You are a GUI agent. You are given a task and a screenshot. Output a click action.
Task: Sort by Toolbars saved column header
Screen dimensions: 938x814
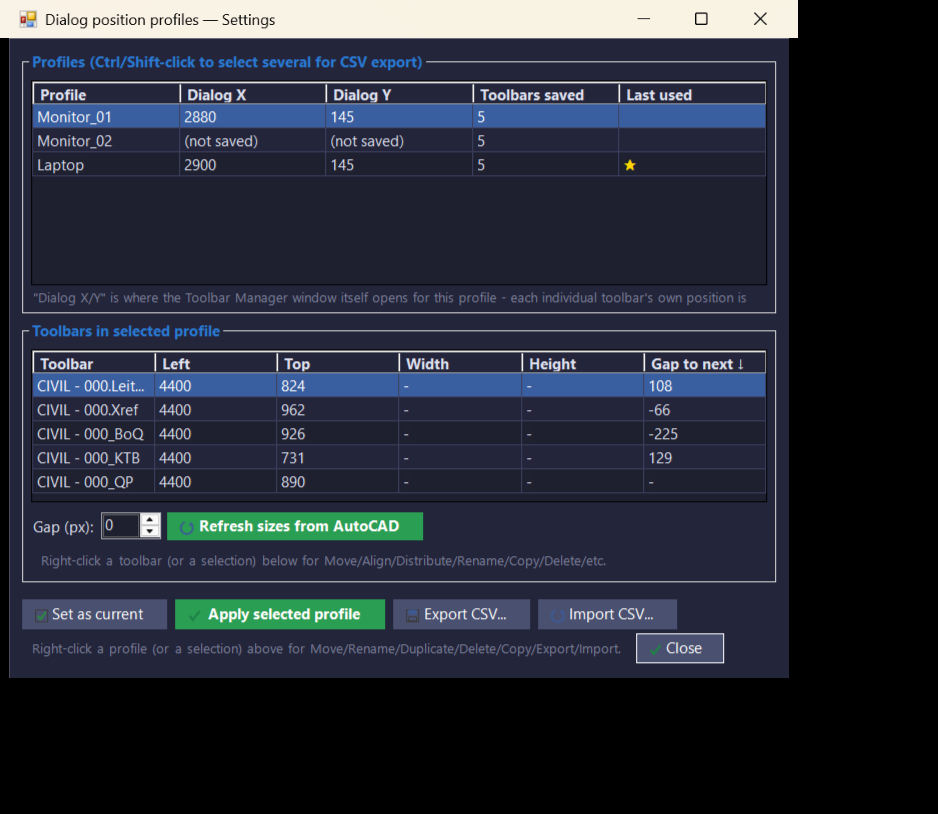click(546, 94)
